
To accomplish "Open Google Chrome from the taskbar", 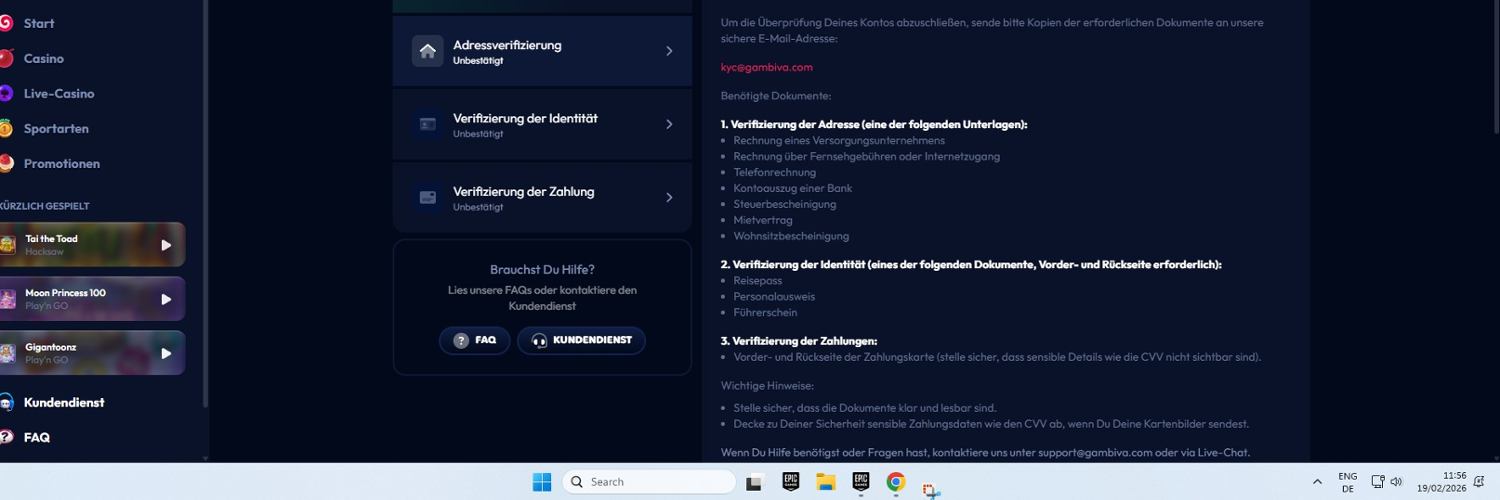I will (896, 482).
